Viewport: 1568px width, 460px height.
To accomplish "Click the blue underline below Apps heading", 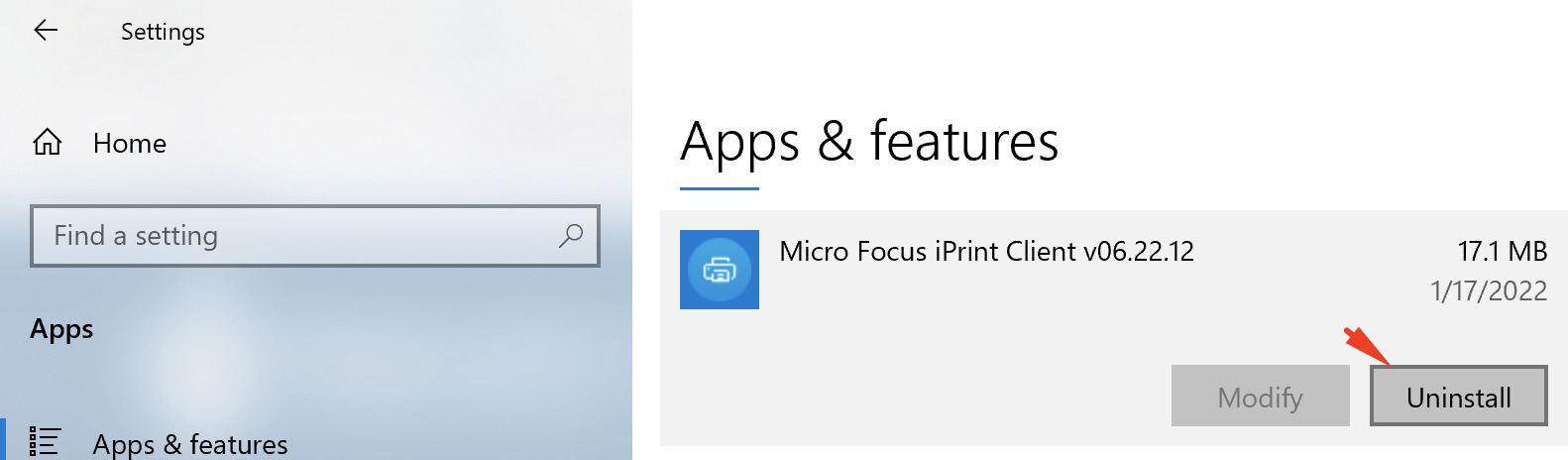I will (720, 187).
